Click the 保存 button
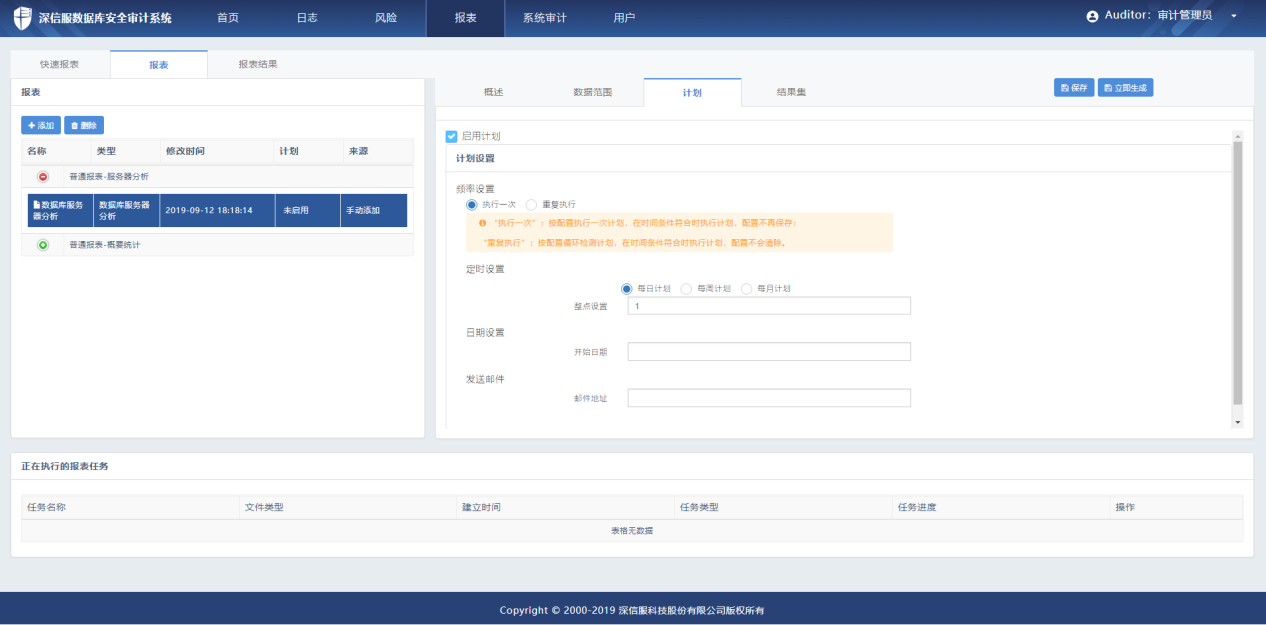 tap(1074, 88)
